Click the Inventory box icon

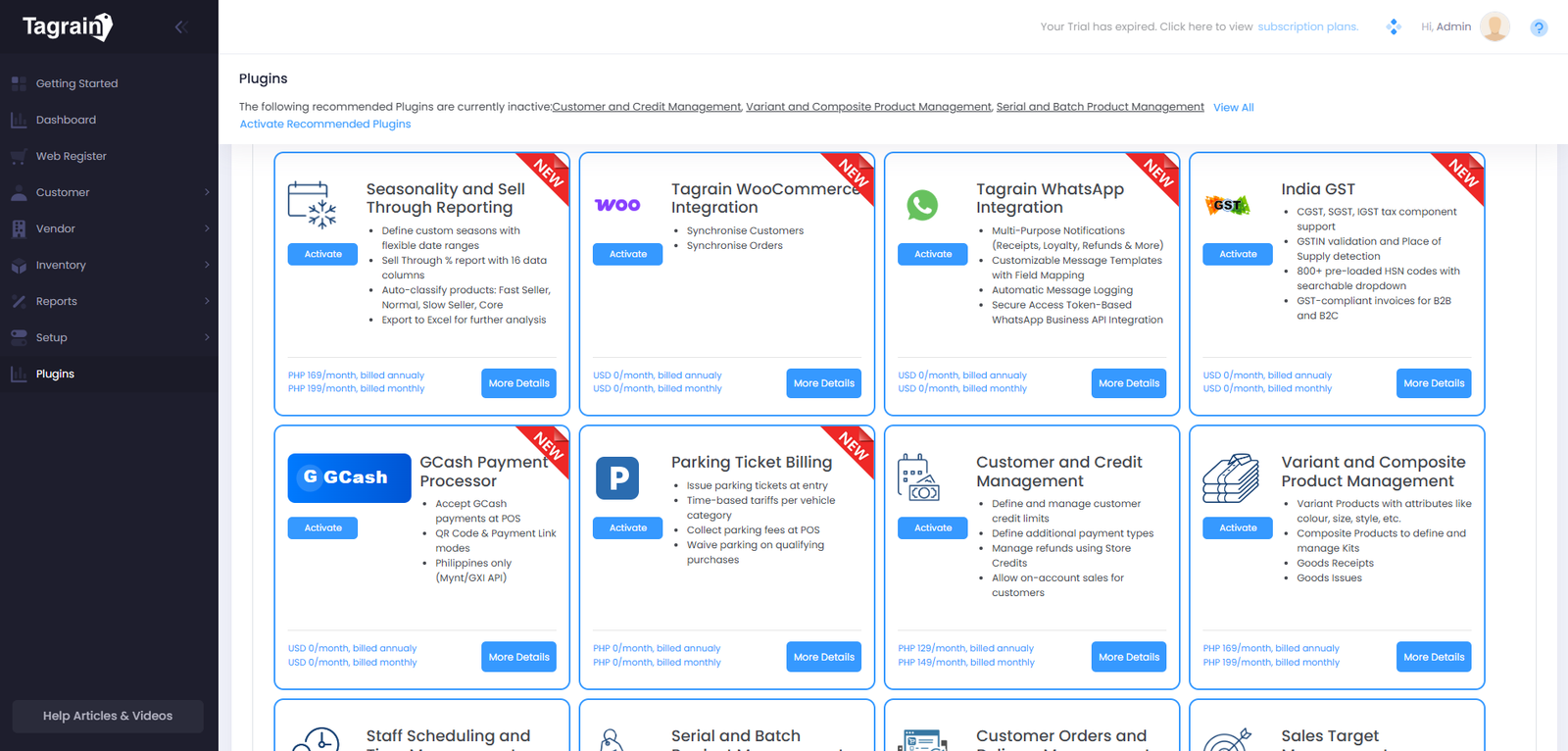(19, 265)
